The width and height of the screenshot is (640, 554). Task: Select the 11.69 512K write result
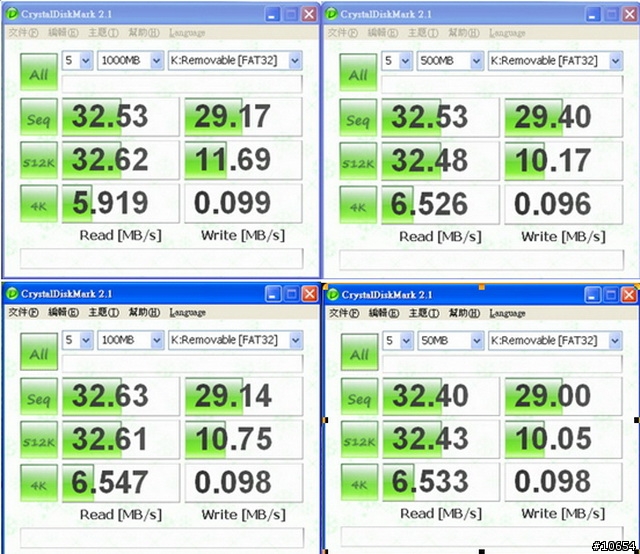tap(244, 160)
